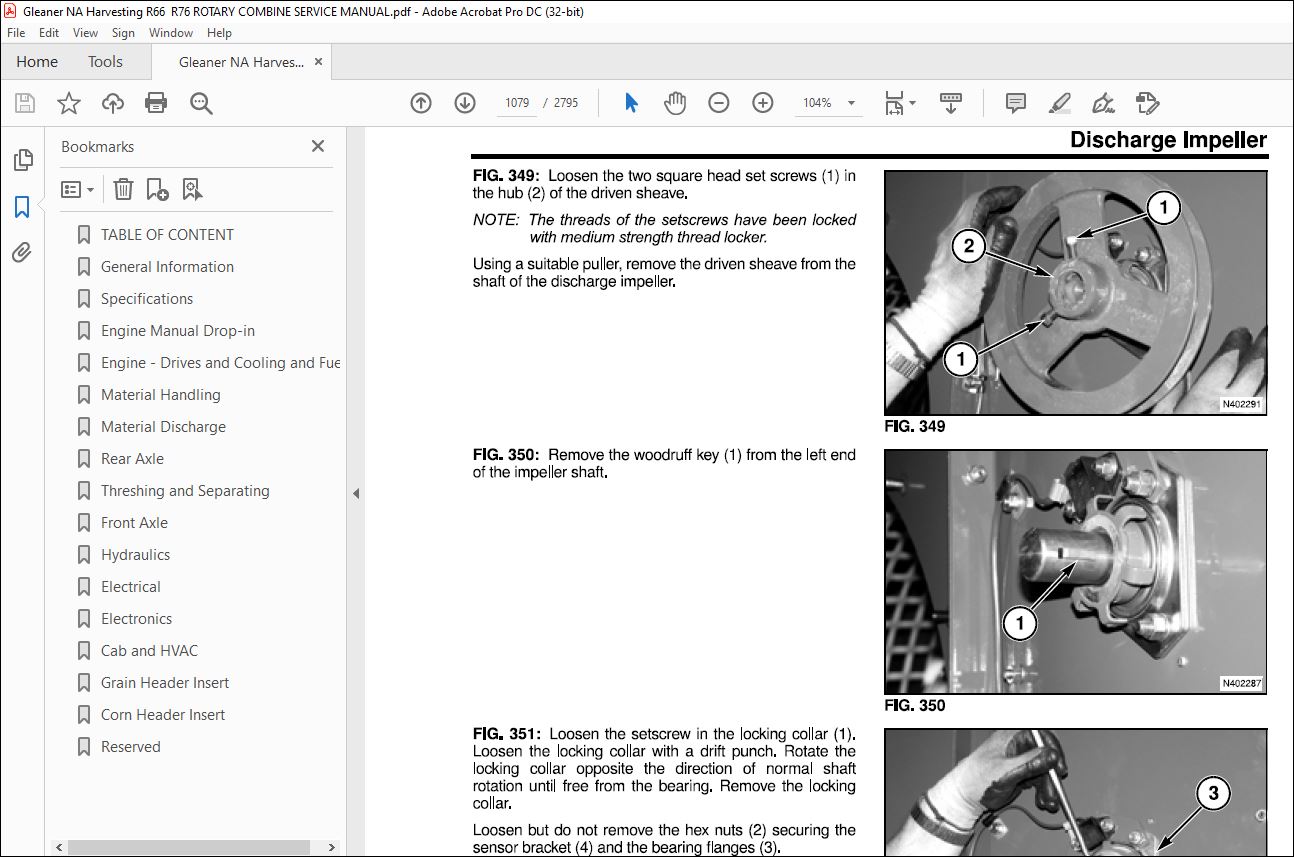Viewport: 1294px width, 857px height.
Task: Close the Bookmarks panel
Action: click(x=318, y=146)
